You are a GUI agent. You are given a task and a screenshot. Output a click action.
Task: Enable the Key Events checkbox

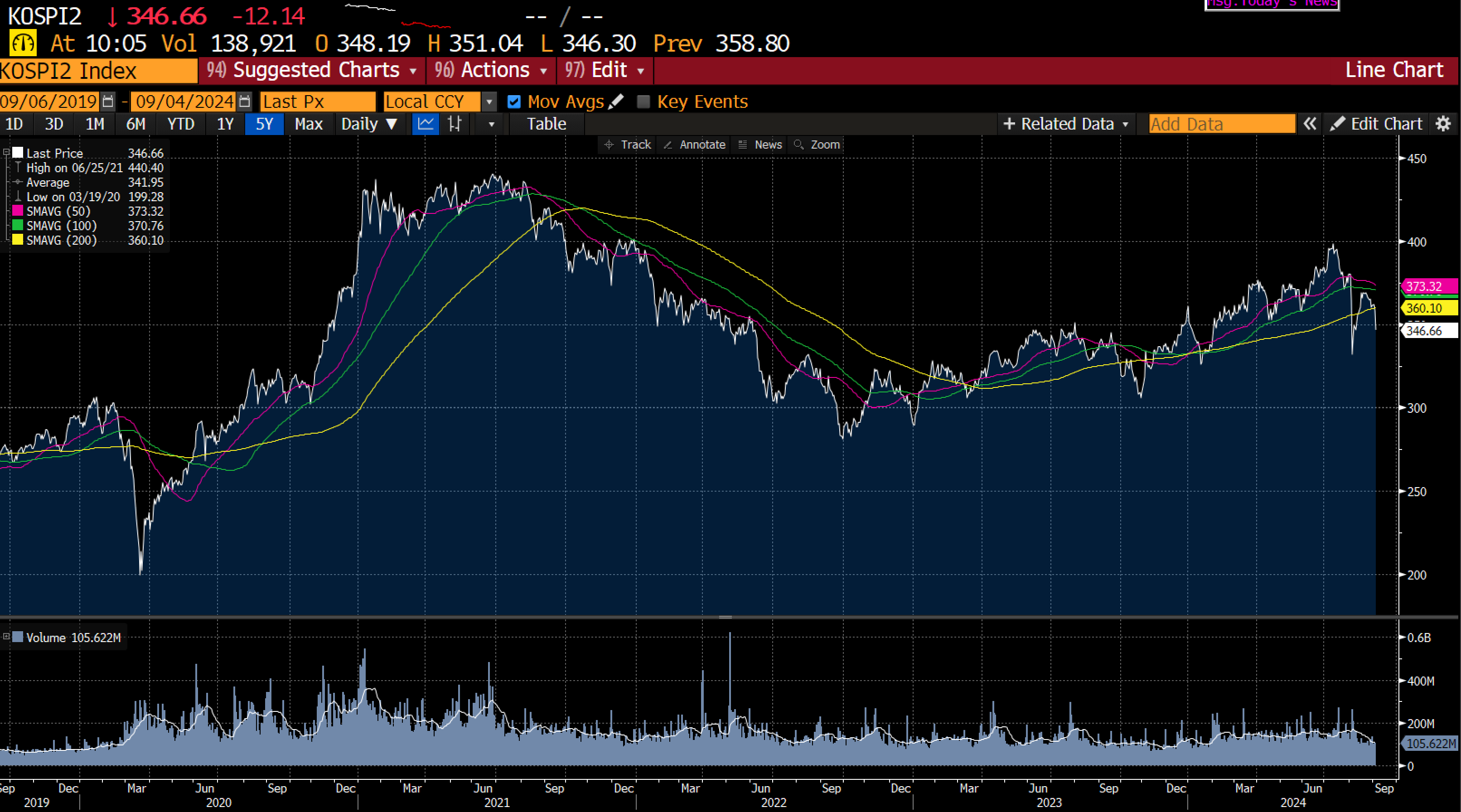pyautogui.click(x=643, y=101)
